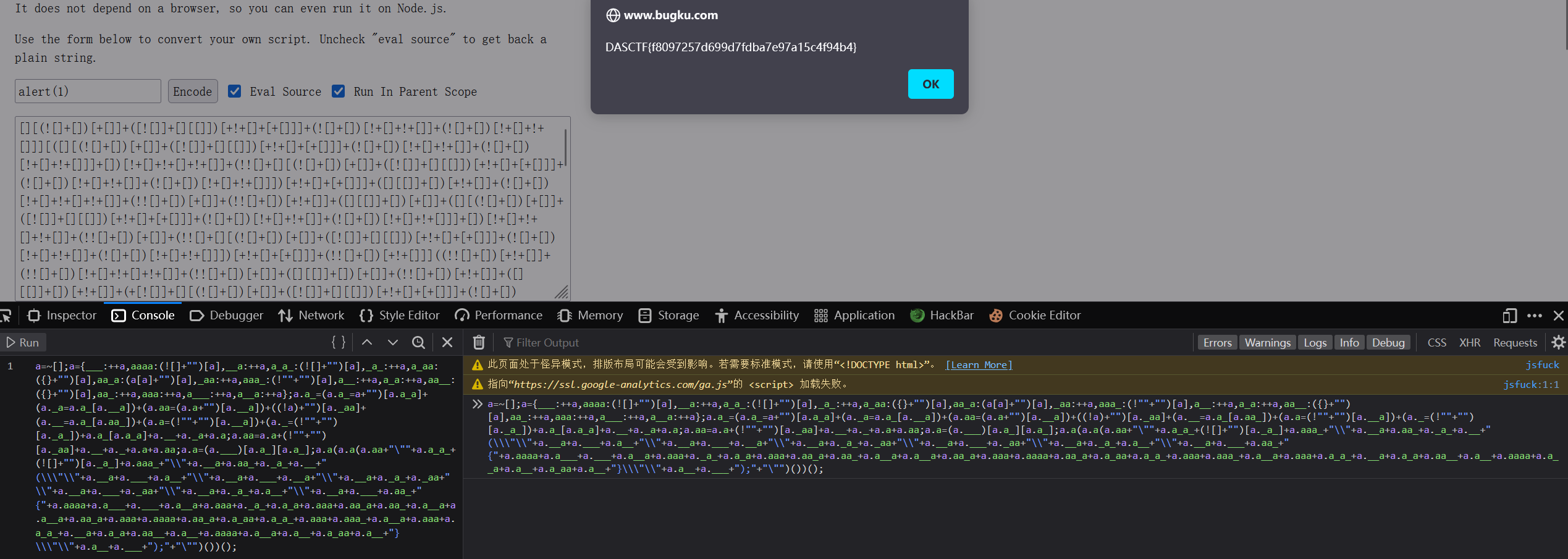Pick an element with the element picker icon
This screenshot has width=1568, height=559.
coord(6,316)
